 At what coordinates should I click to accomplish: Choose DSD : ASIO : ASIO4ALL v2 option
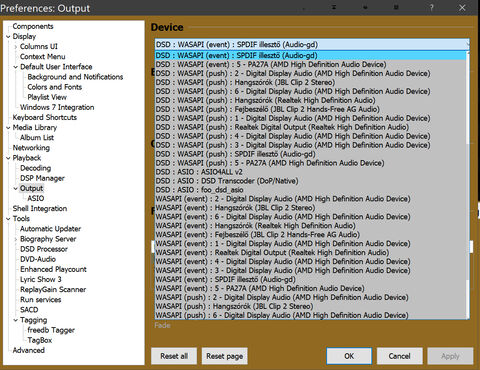tap(199, 172)
